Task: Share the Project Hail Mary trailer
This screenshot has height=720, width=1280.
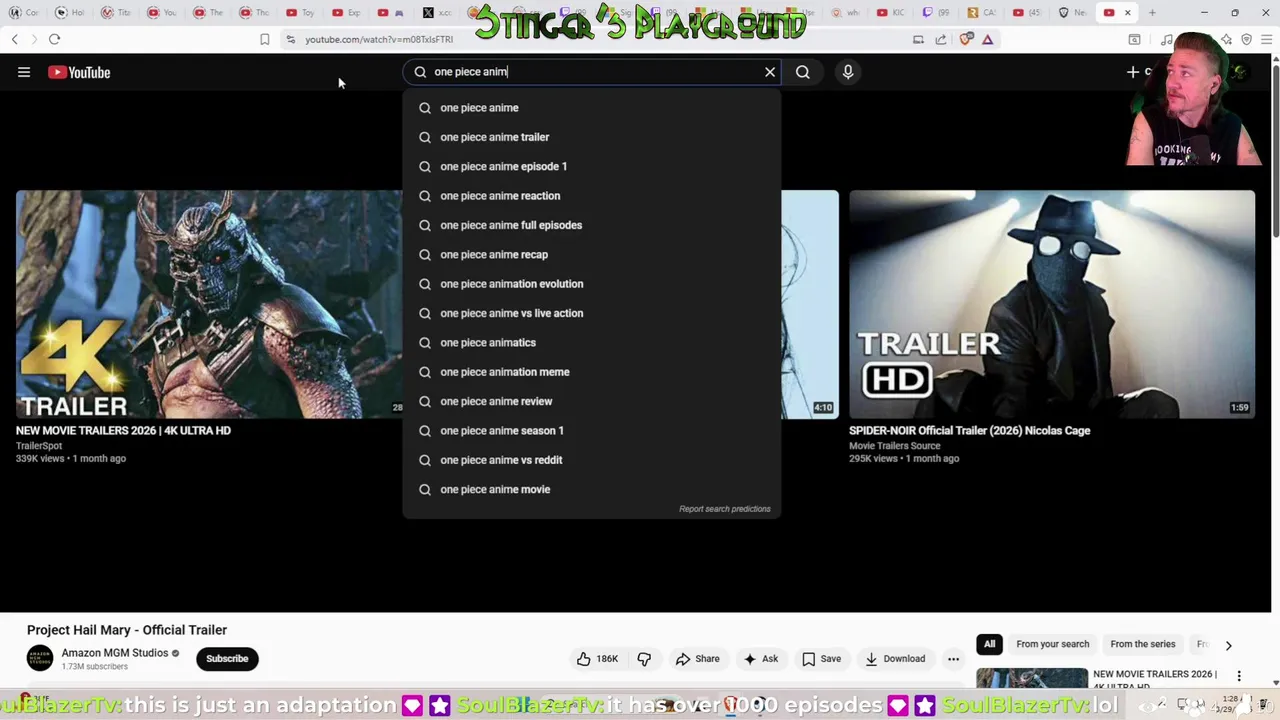Action: 697,659
